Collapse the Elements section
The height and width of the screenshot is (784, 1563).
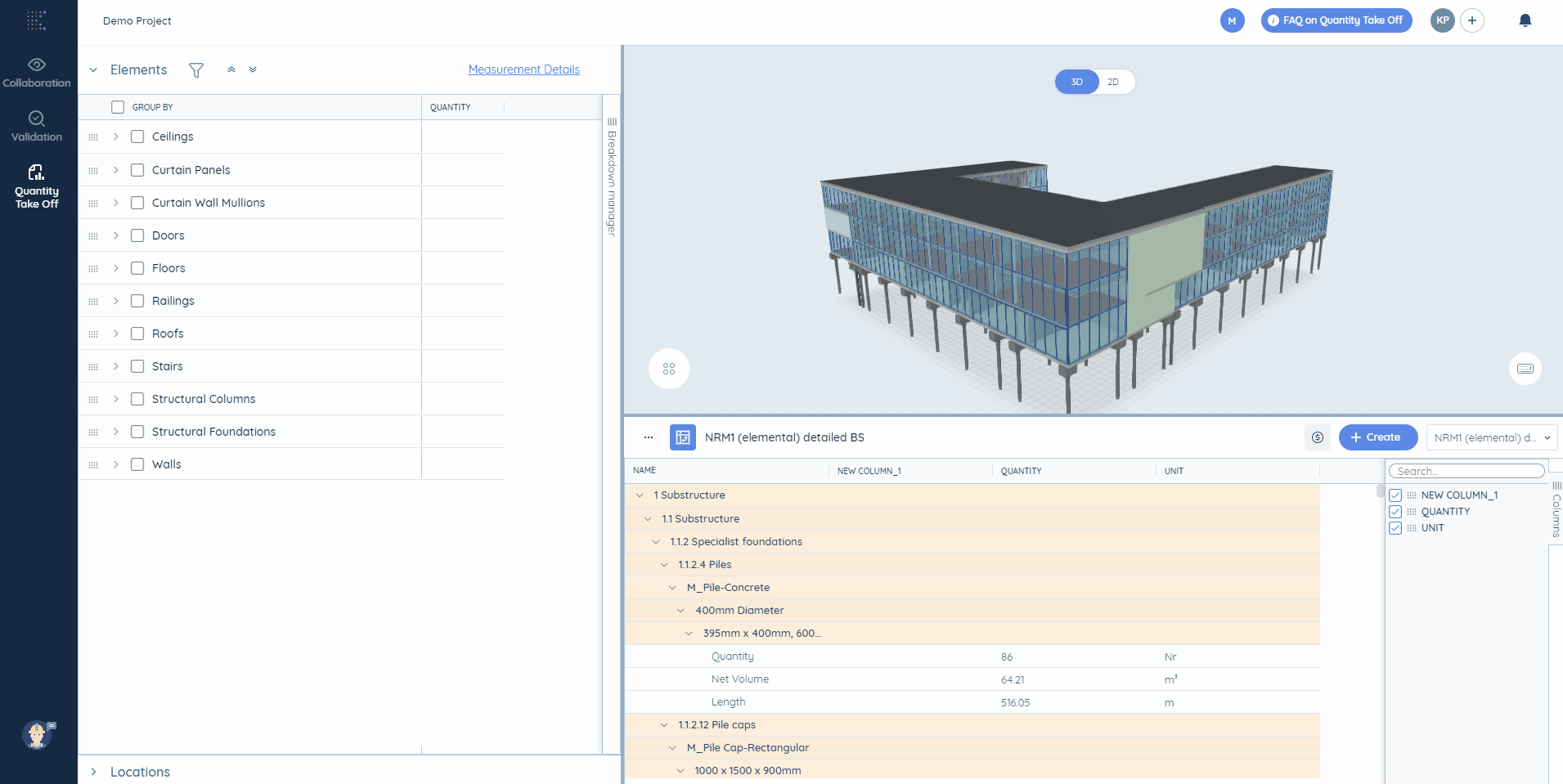click(93, 70)
